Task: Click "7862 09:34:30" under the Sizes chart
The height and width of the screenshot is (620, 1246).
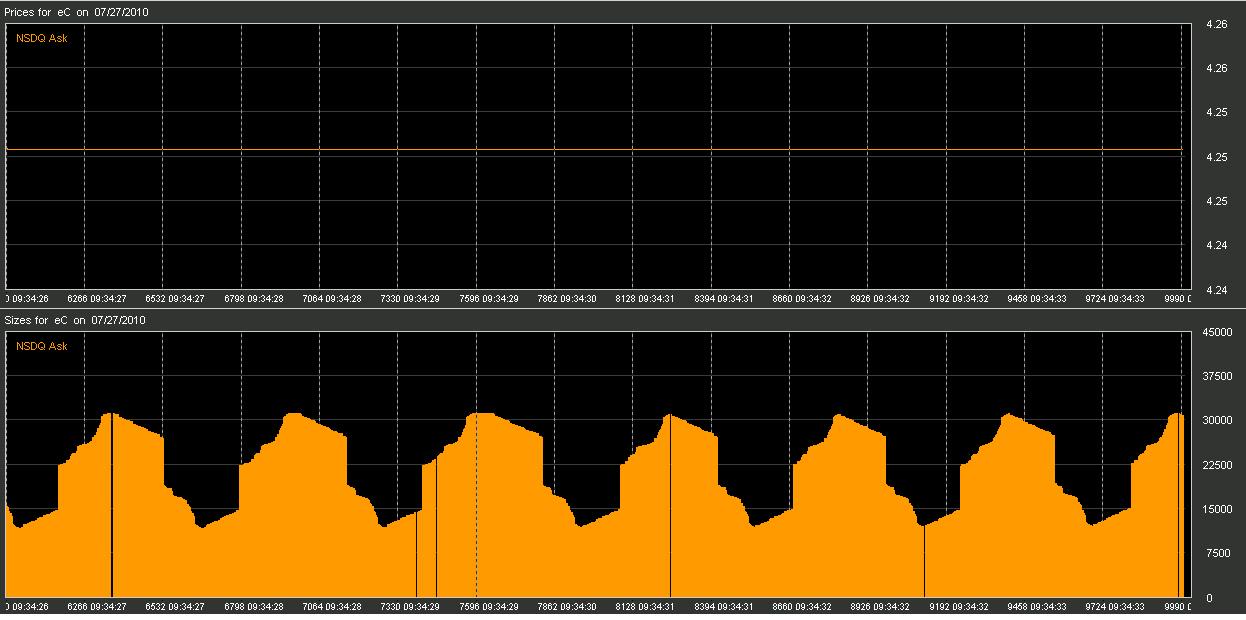Action: tap(567, 606)
